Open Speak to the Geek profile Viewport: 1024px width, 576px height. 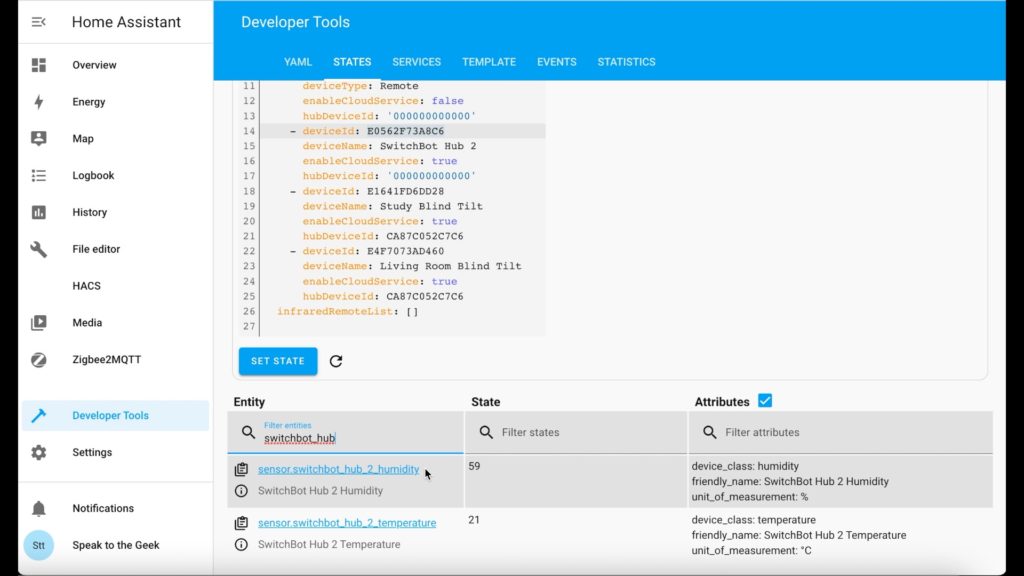coord(116,545)
